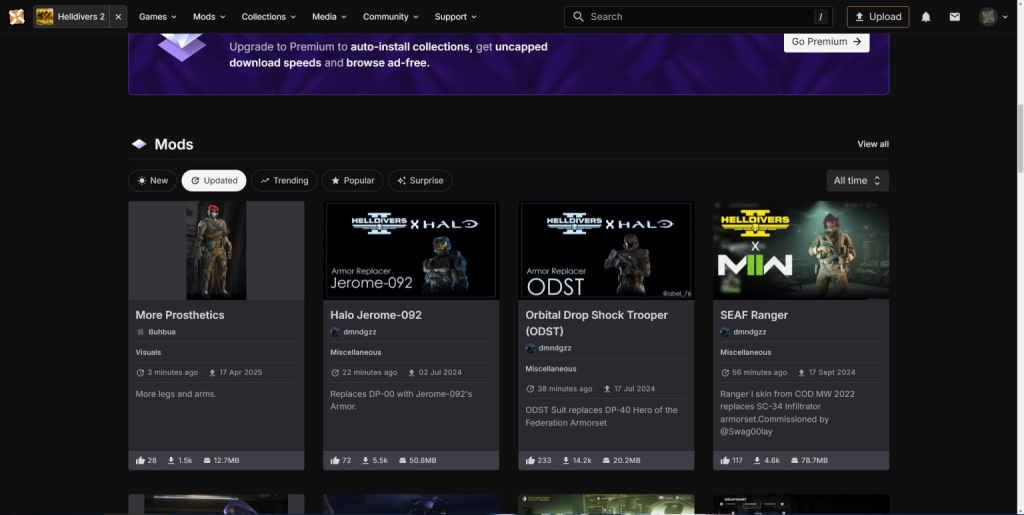Expand the Collections menu
This screenshot has height=515, width=1024.
click(x=268, y=17)
